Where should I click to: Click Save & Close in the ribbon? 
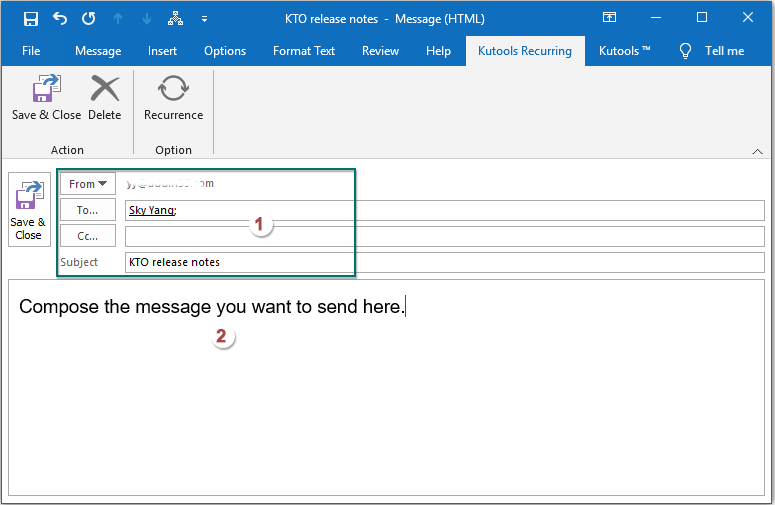[46, 98]
